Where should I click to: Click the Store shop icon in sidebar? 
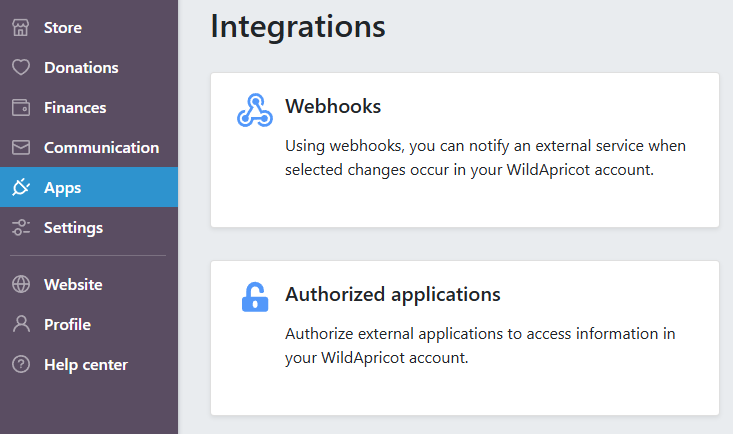coord(21,28)
